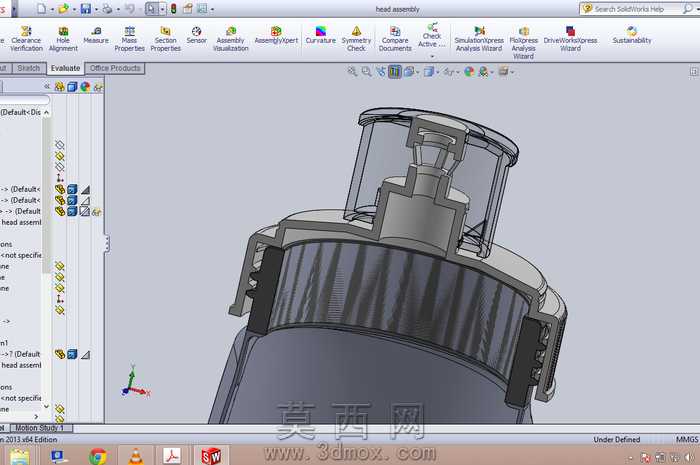Start FloXpress Analysis Wizard

coord(523,42)
